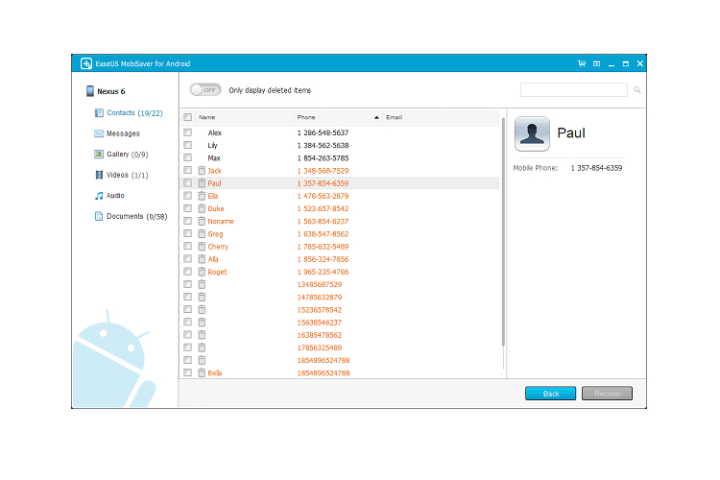Select phone number 1 286-548-5637

point(323,133)
